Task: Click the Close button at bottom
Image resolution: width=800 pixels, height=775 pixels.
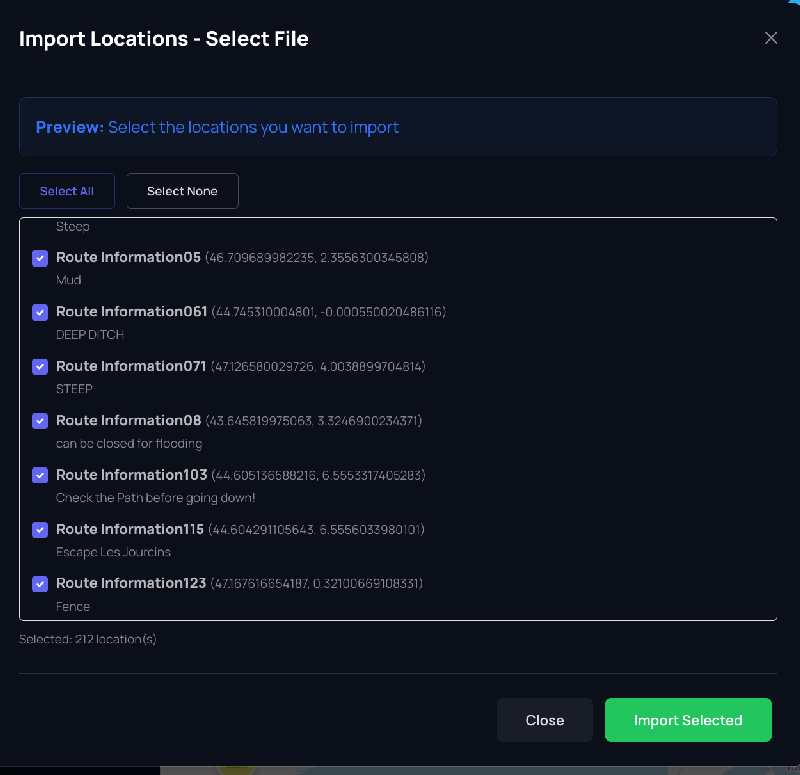Action: click(545, 720)
